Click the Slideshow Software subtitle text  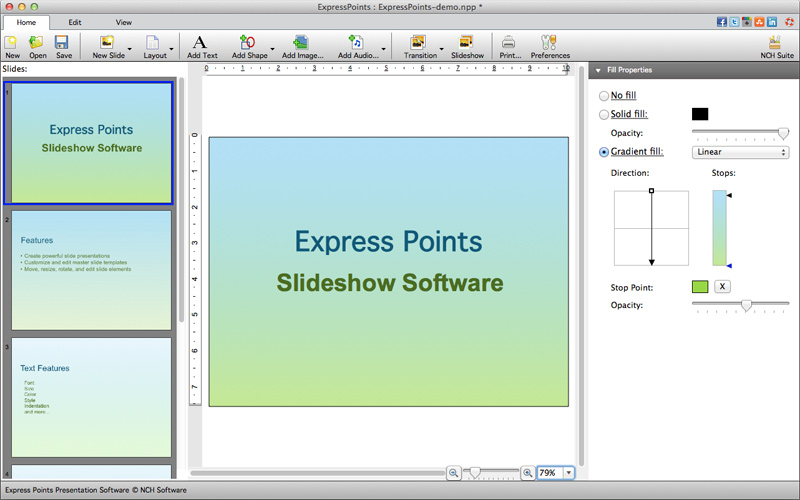pos(390,283)
